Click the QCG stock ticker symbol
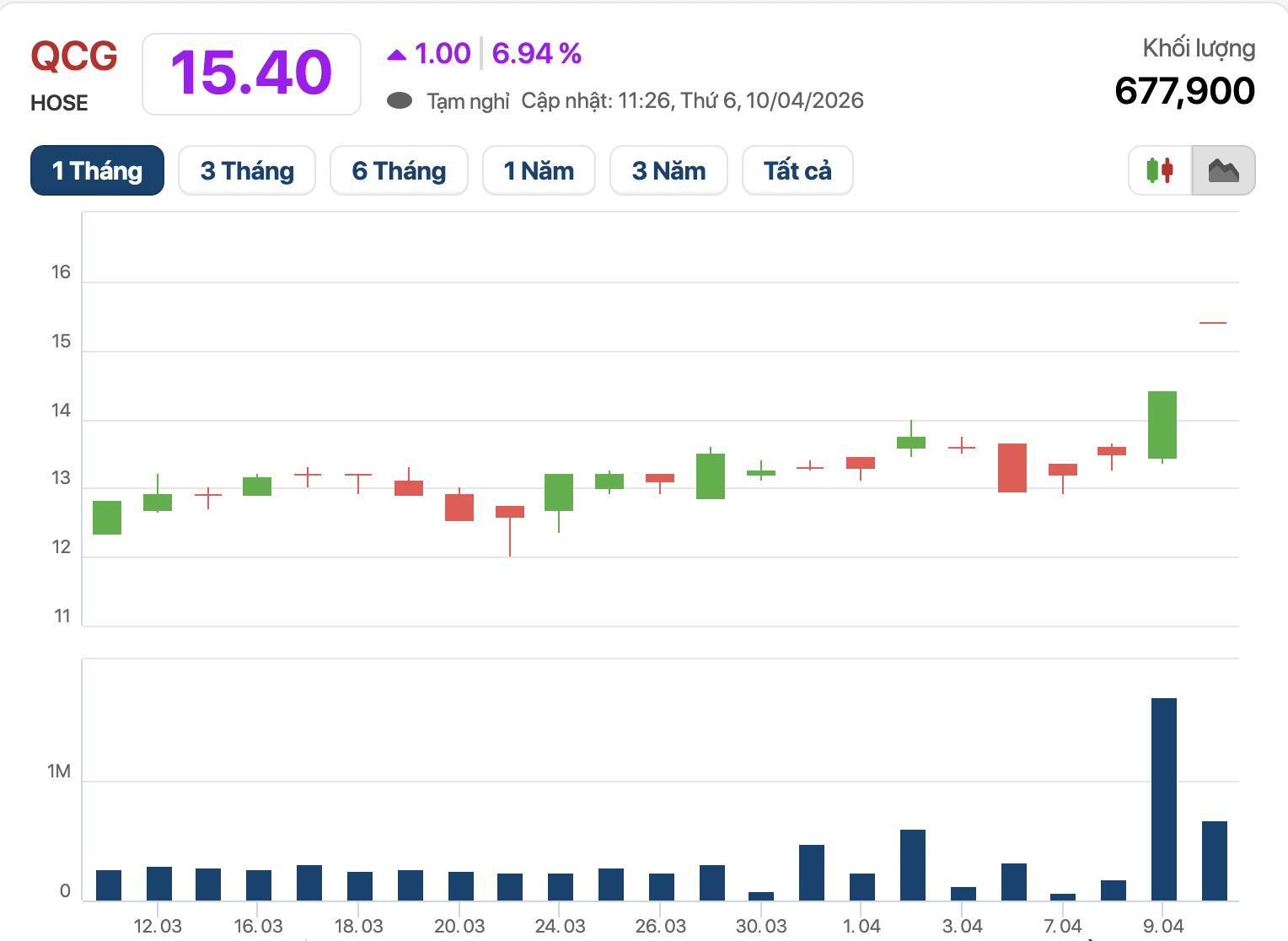Screen dimensions: 1288x941 (x=74, y=56)
